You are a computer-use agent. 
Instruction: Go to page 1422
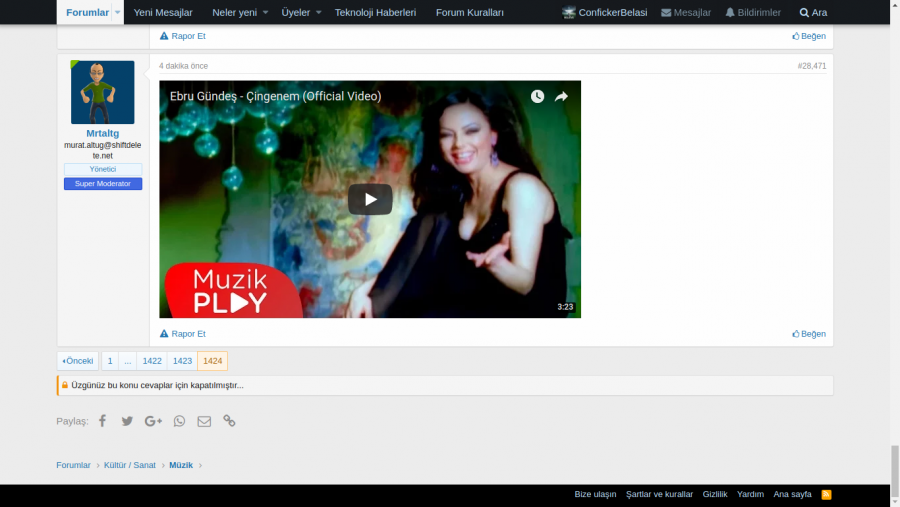152,361
